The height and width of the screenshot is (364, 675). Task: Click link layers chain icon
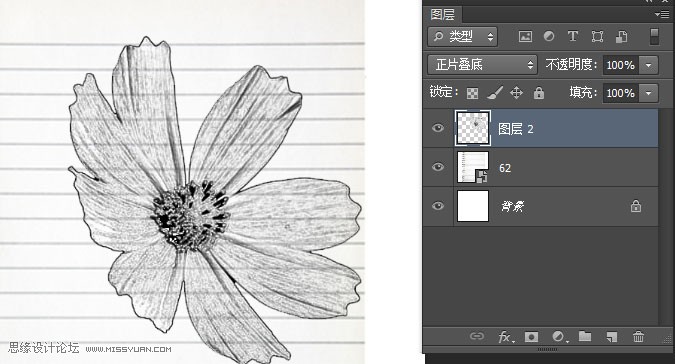(x=477, y=336)
